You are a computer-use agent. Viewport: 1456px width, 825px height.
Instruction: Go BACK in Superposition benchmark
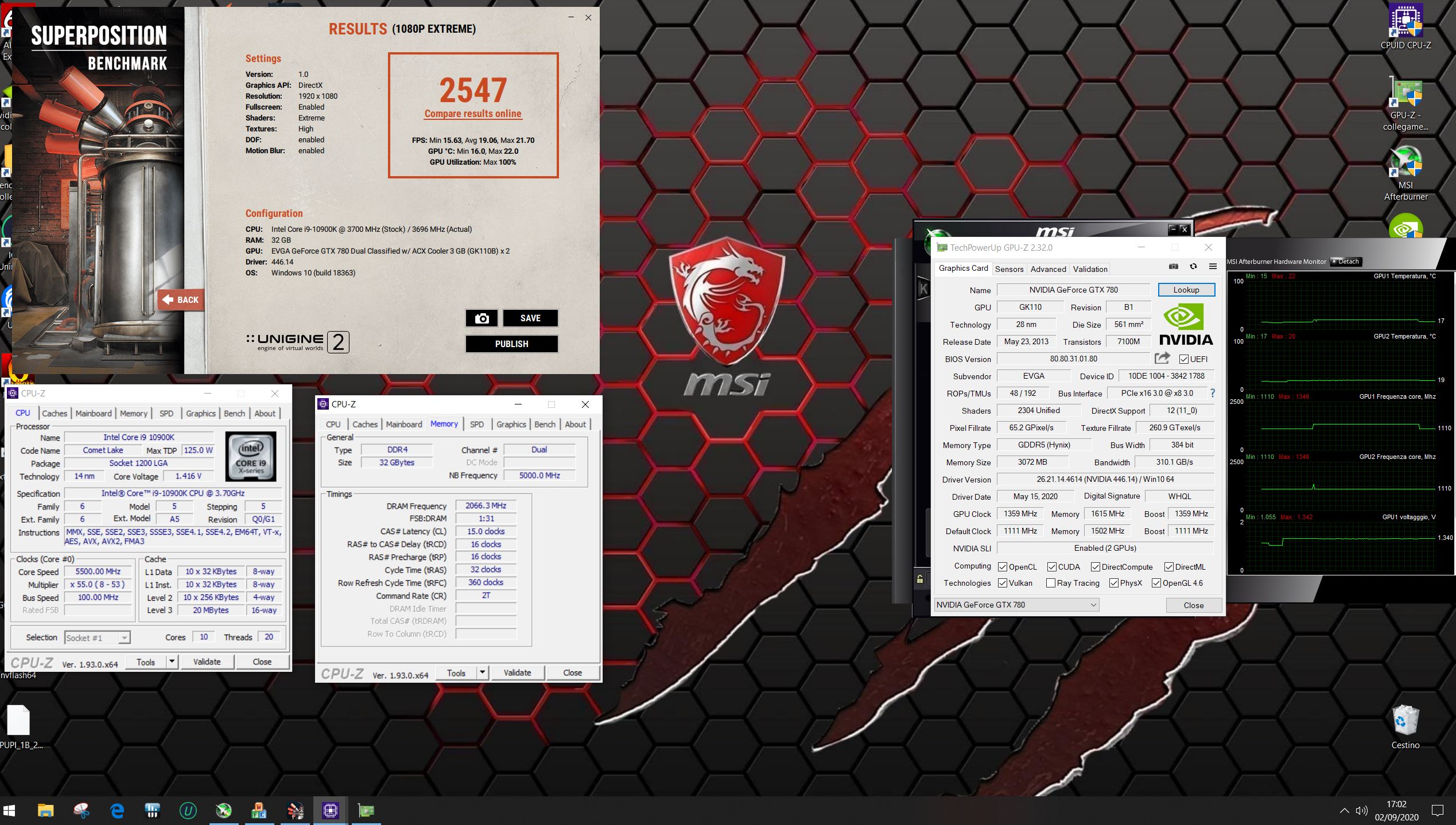[x=181, y=299]
